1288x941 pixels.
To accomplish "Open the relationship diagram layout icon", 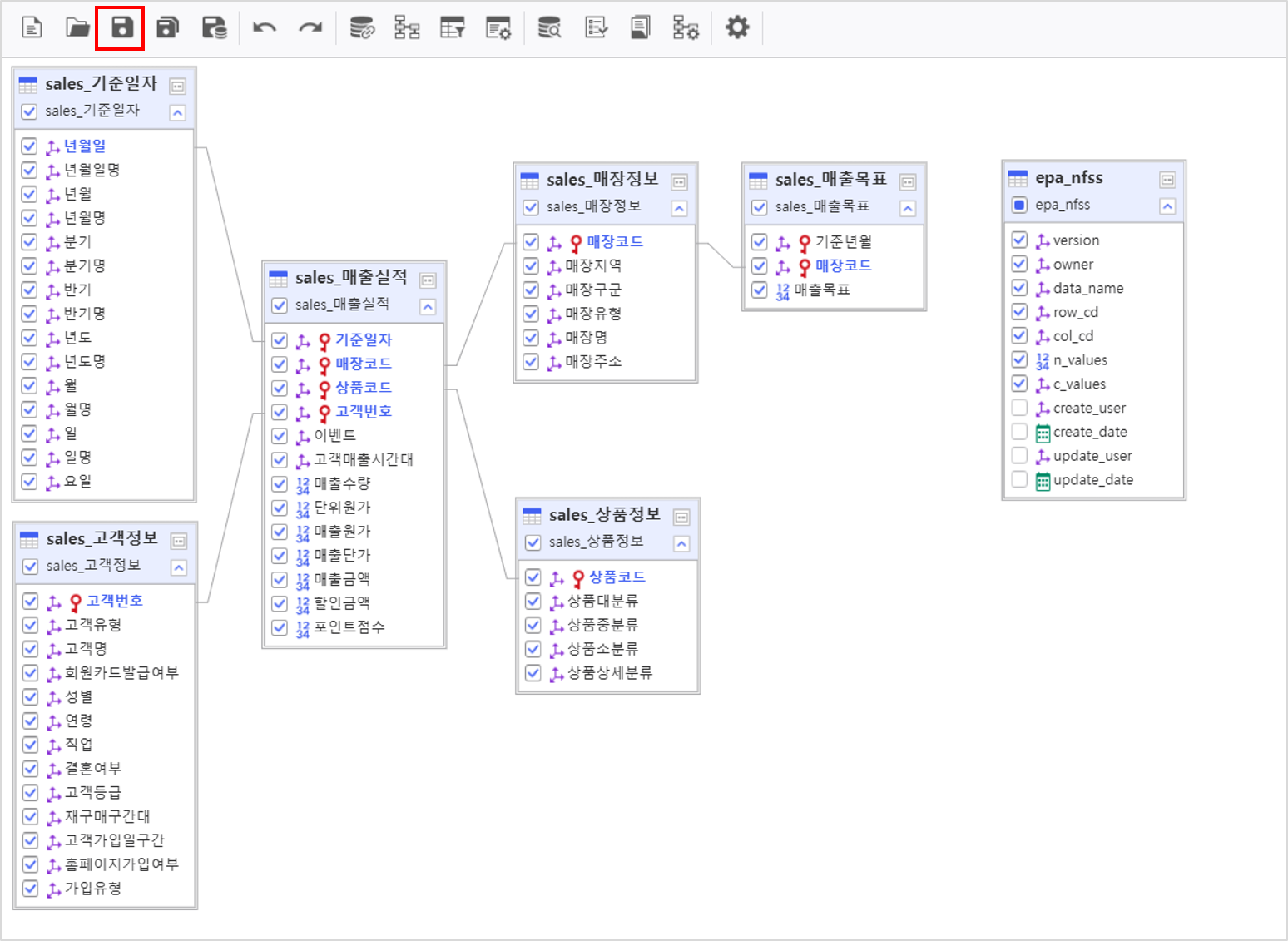I will tap(407, 27).
